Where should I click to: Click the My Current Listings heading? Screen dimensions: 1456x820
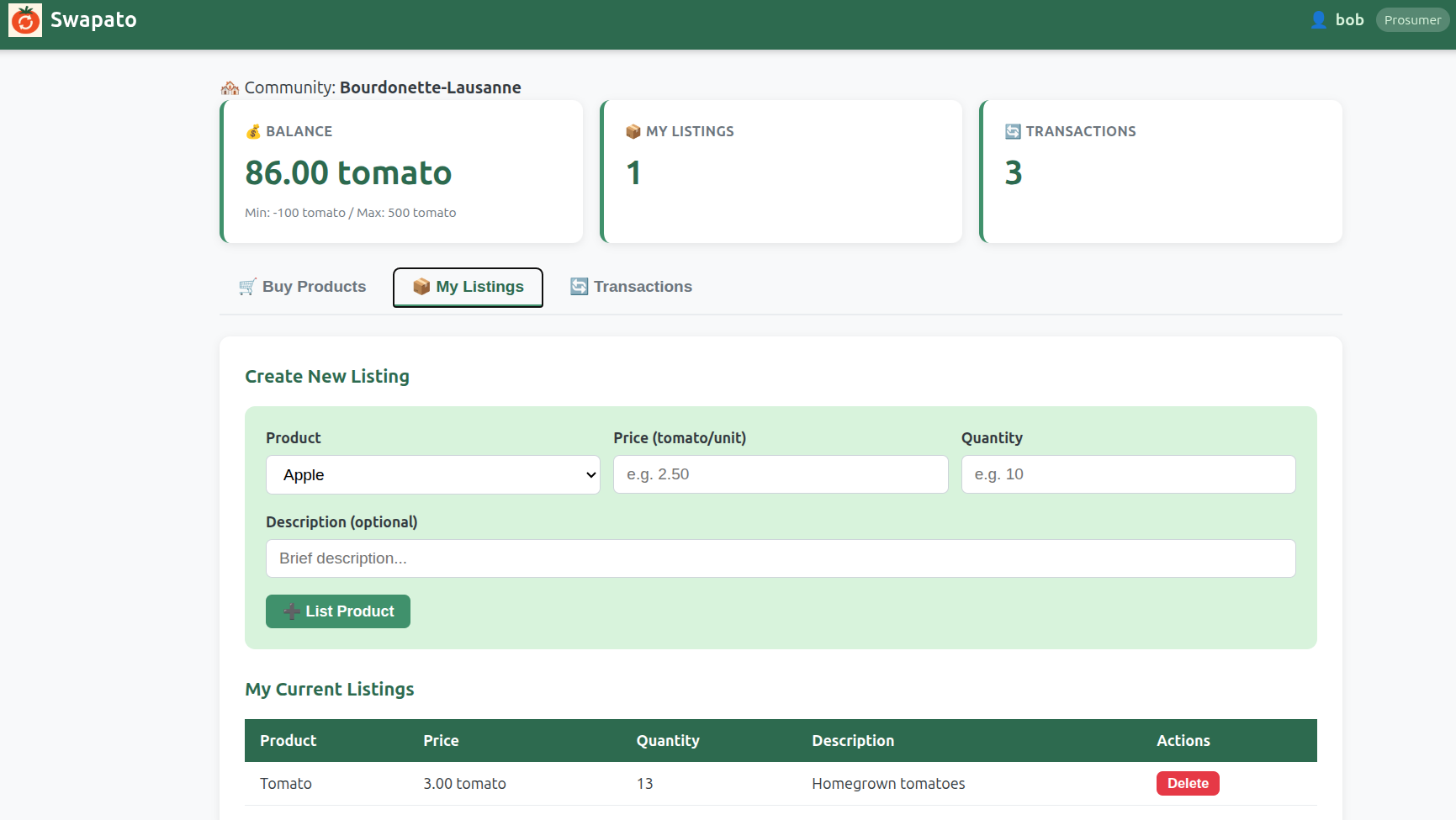click(330, 690)
